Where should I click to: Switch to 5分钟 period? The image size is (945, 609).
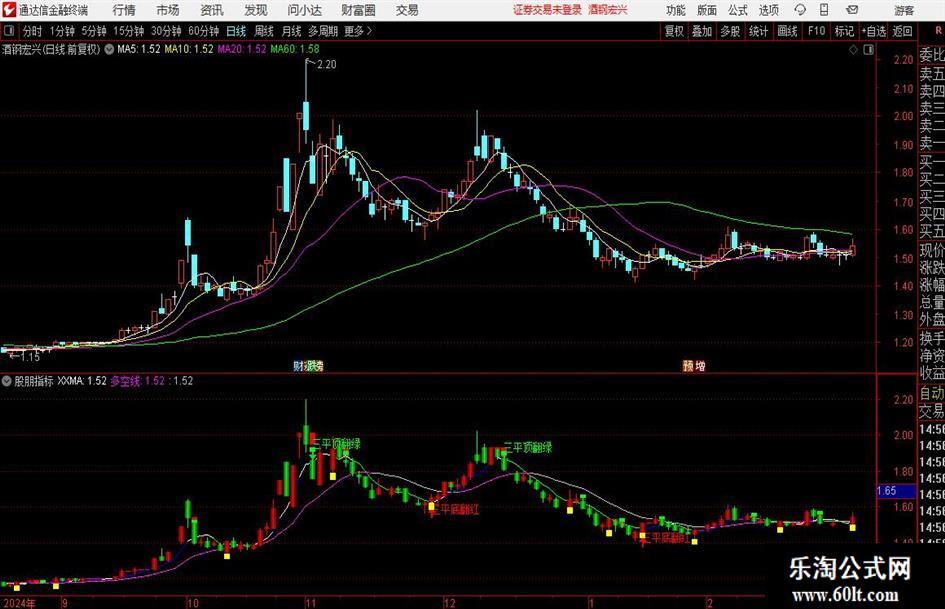point(93,31)
